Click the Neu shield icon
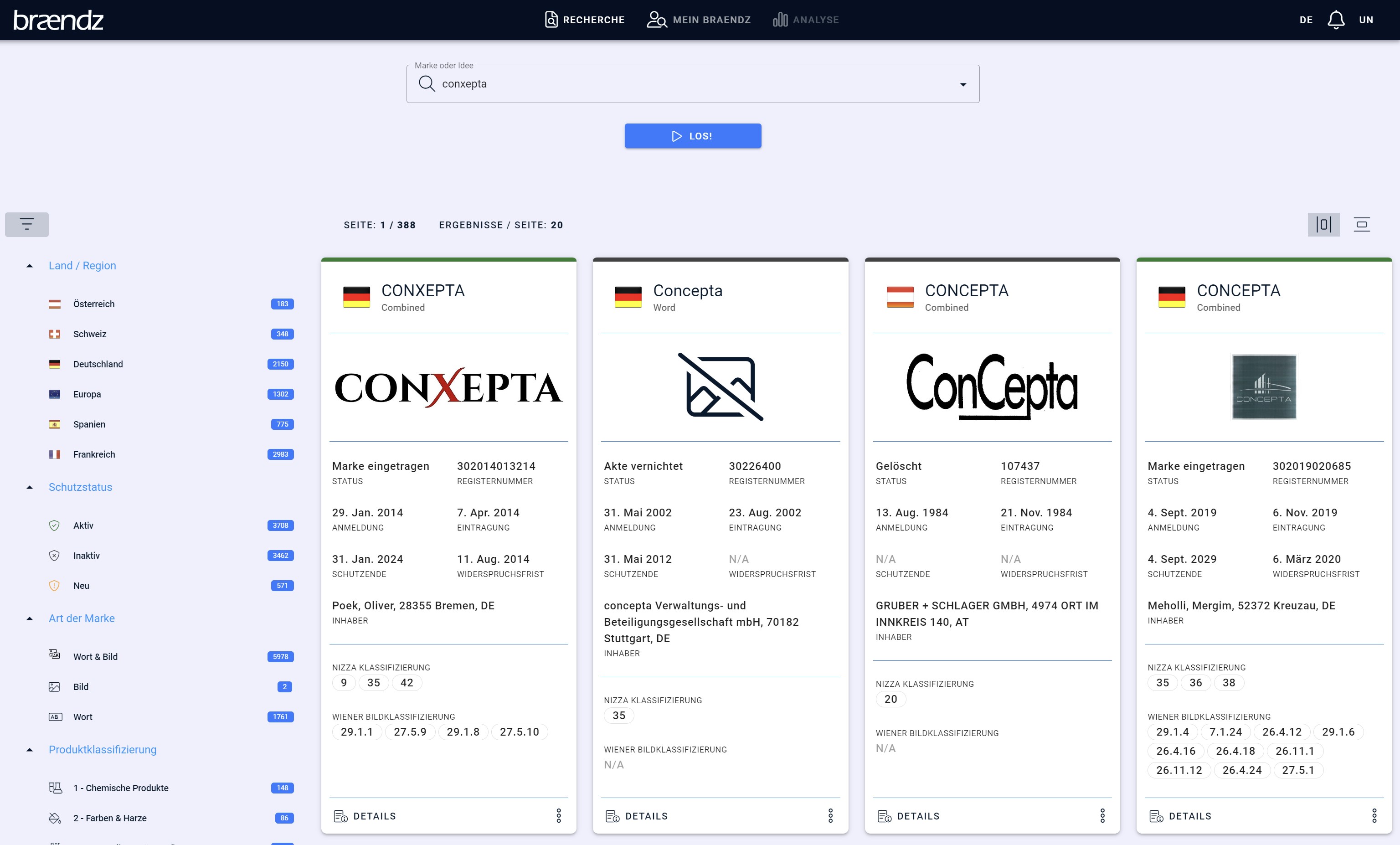 [55, 586]
